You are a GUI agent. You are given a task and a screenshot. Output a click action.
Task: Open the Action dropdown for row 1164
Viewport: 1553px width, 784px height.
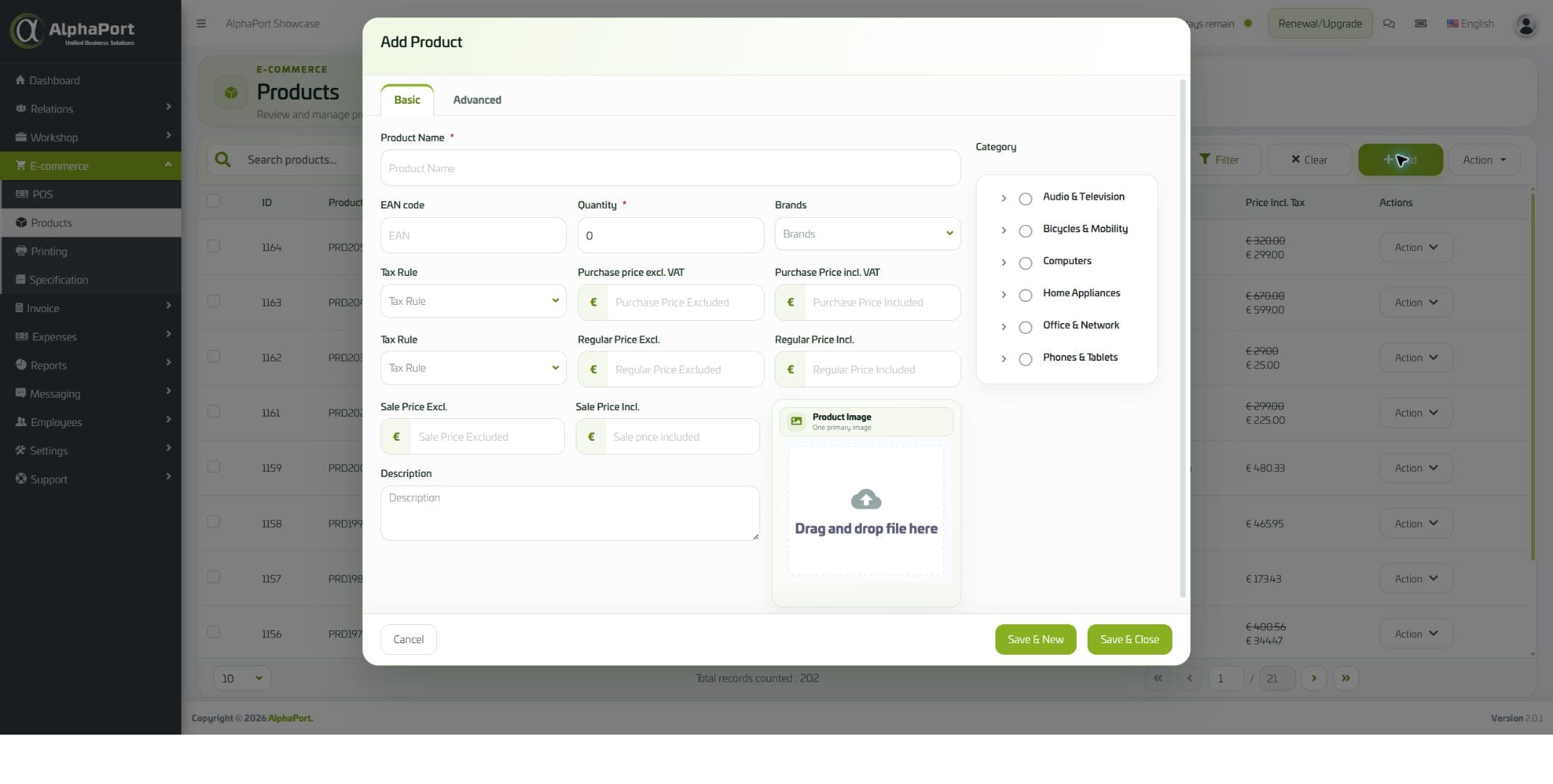tap(1415, 248)
